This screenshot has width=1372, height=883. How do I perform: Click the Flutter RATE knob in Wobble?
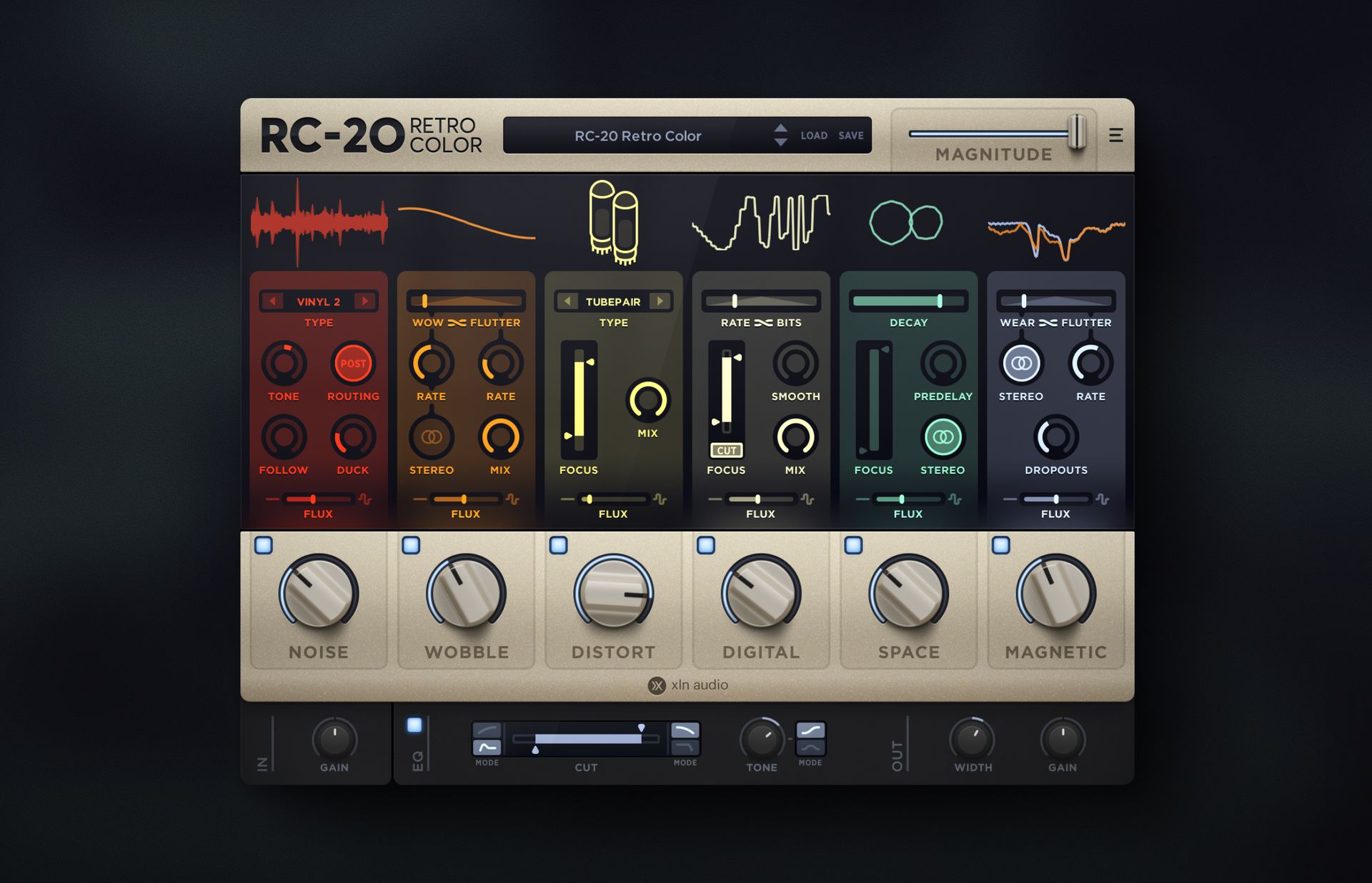pos(500,363)
